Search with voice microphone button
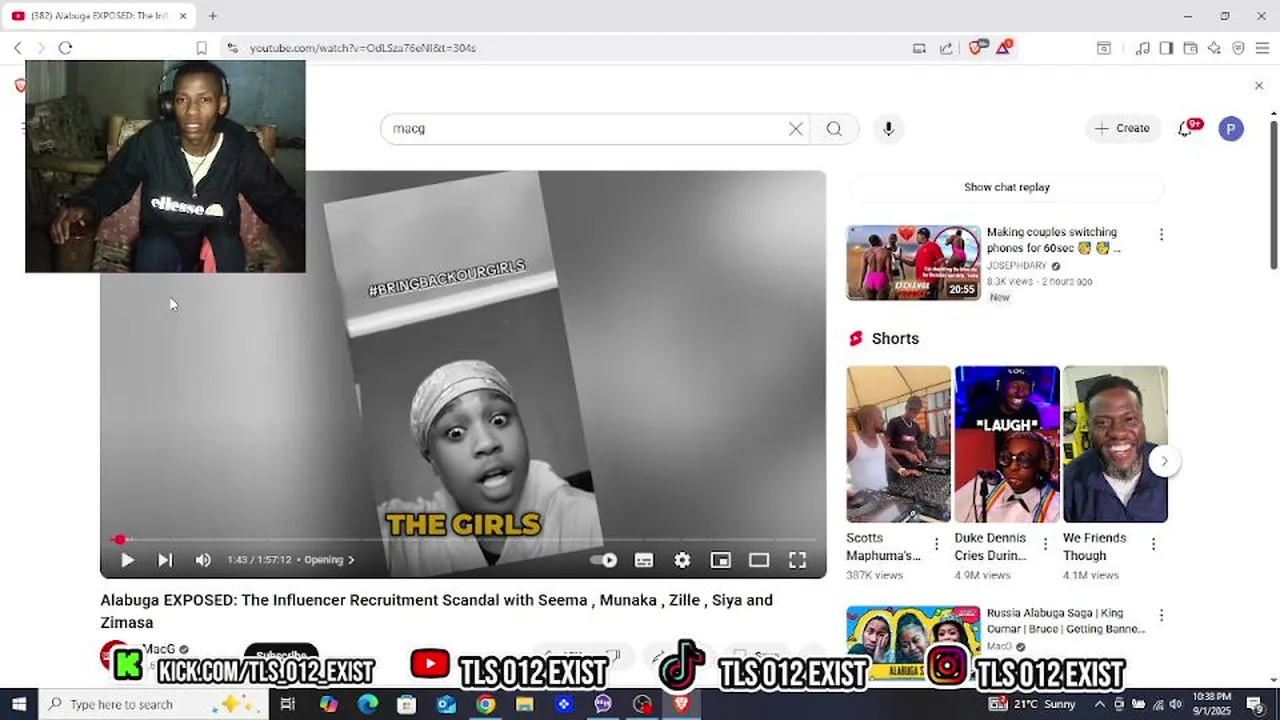 888,128
